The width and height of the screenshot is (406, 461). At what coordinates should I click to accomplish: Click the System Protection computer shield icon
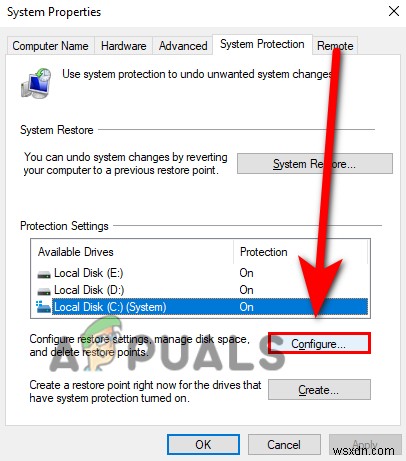(x=36, y=83)
